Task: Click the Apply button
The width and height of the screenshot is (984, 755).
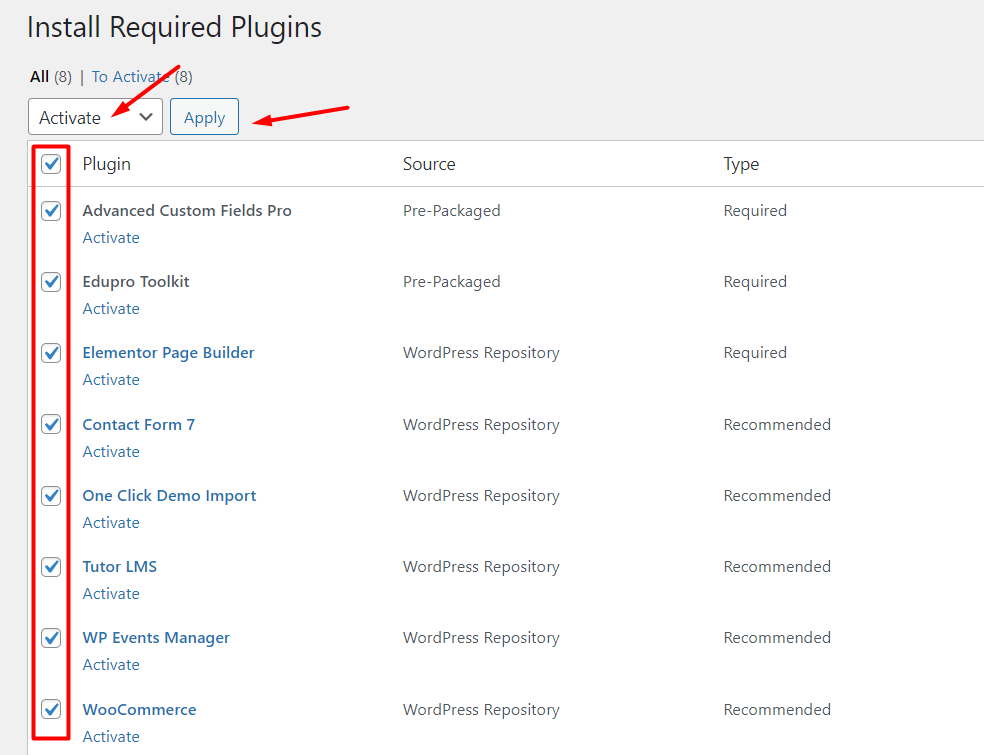Action: pyautogui.click(x=205, y=117)
